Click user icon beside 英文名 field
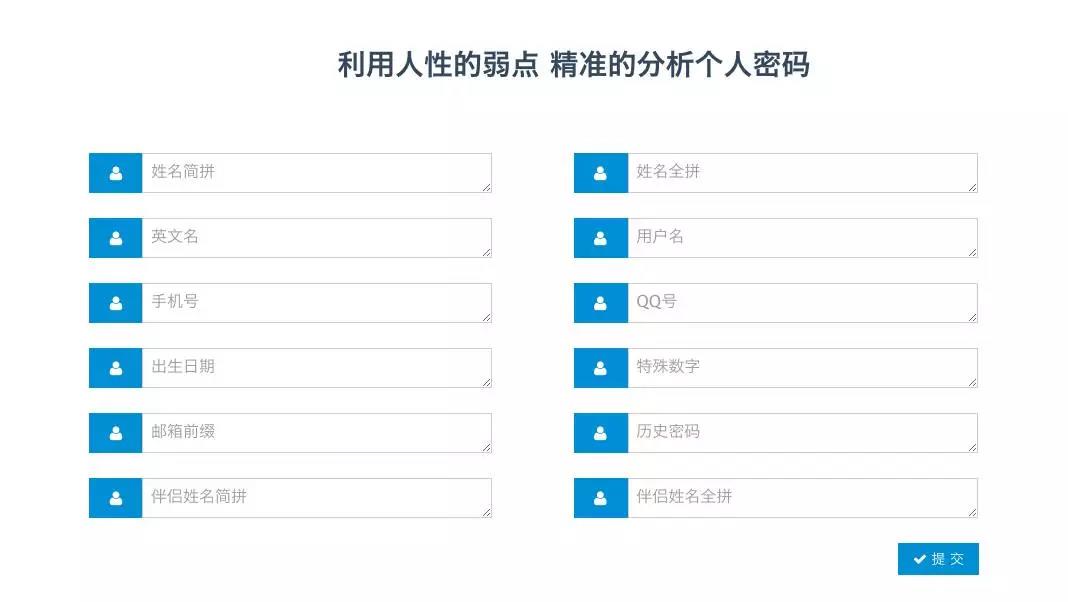The height and width of the screenshot is (602, 1068). pyautogui.click(x=116, y=238)
